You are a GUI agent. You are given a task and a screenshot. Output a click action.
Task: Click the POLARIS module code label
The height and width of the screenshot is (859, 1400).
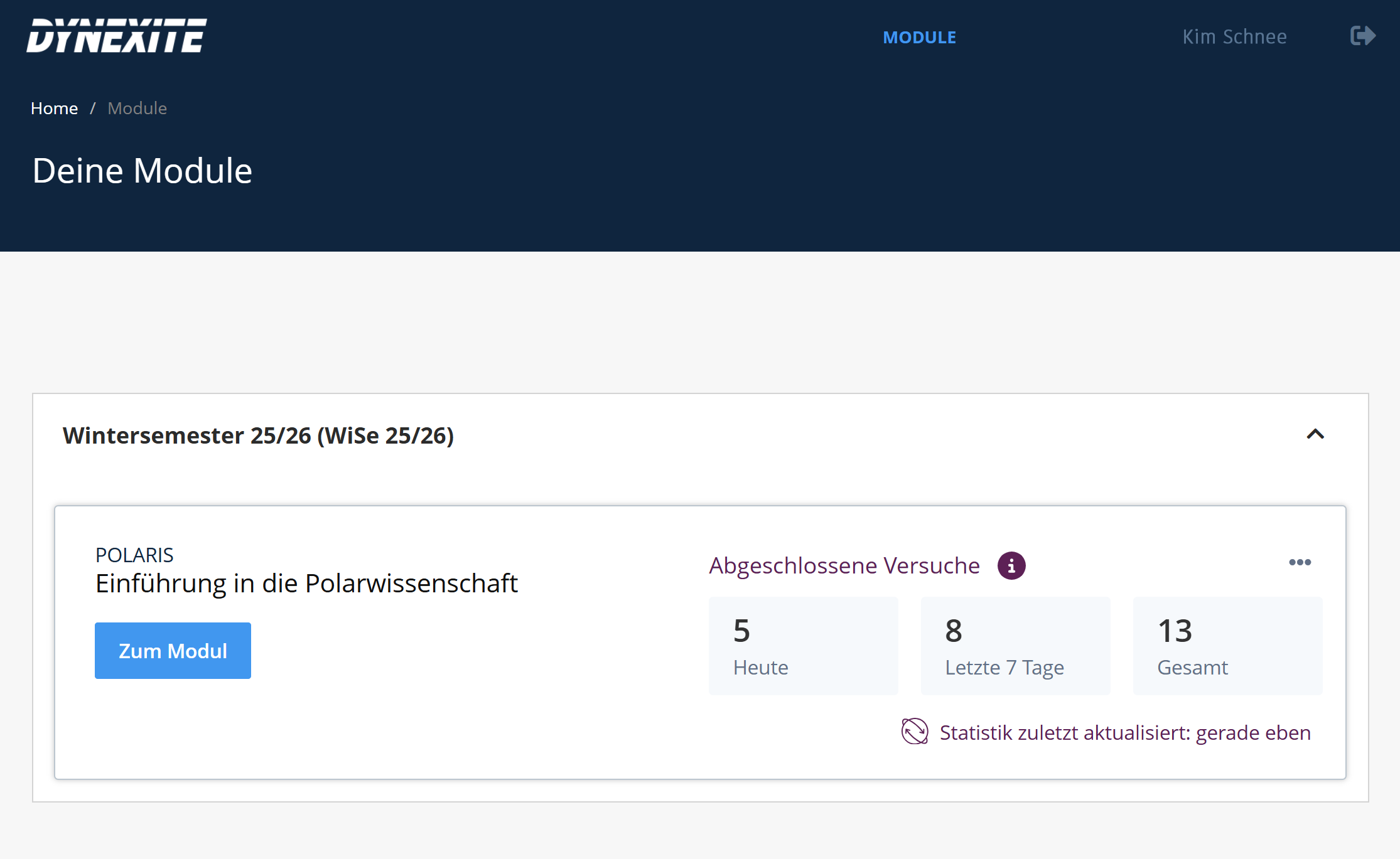pos(134,555)
